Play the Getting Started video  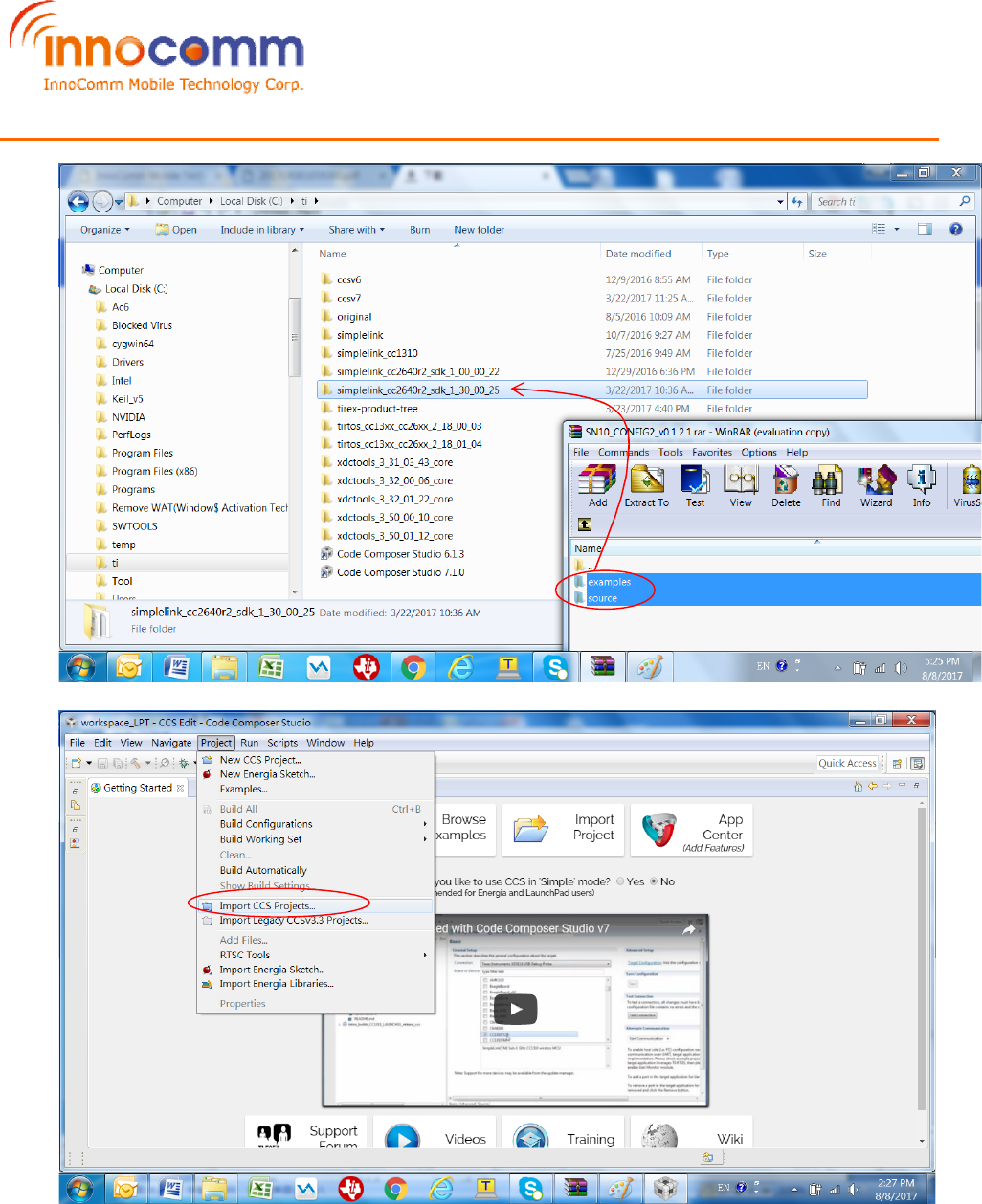click(516, 1009)
